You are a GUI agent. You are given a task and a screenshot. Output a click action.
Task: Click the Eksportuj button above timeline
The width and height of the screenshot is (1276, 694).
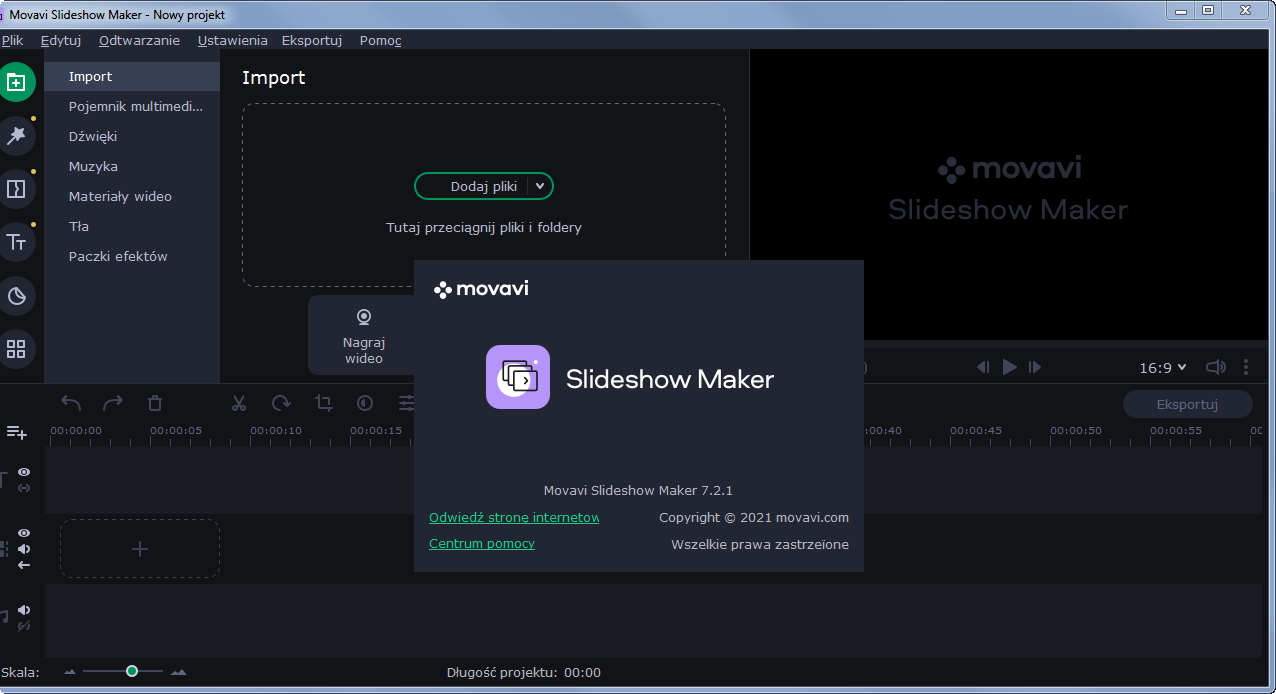point(1187,404)
